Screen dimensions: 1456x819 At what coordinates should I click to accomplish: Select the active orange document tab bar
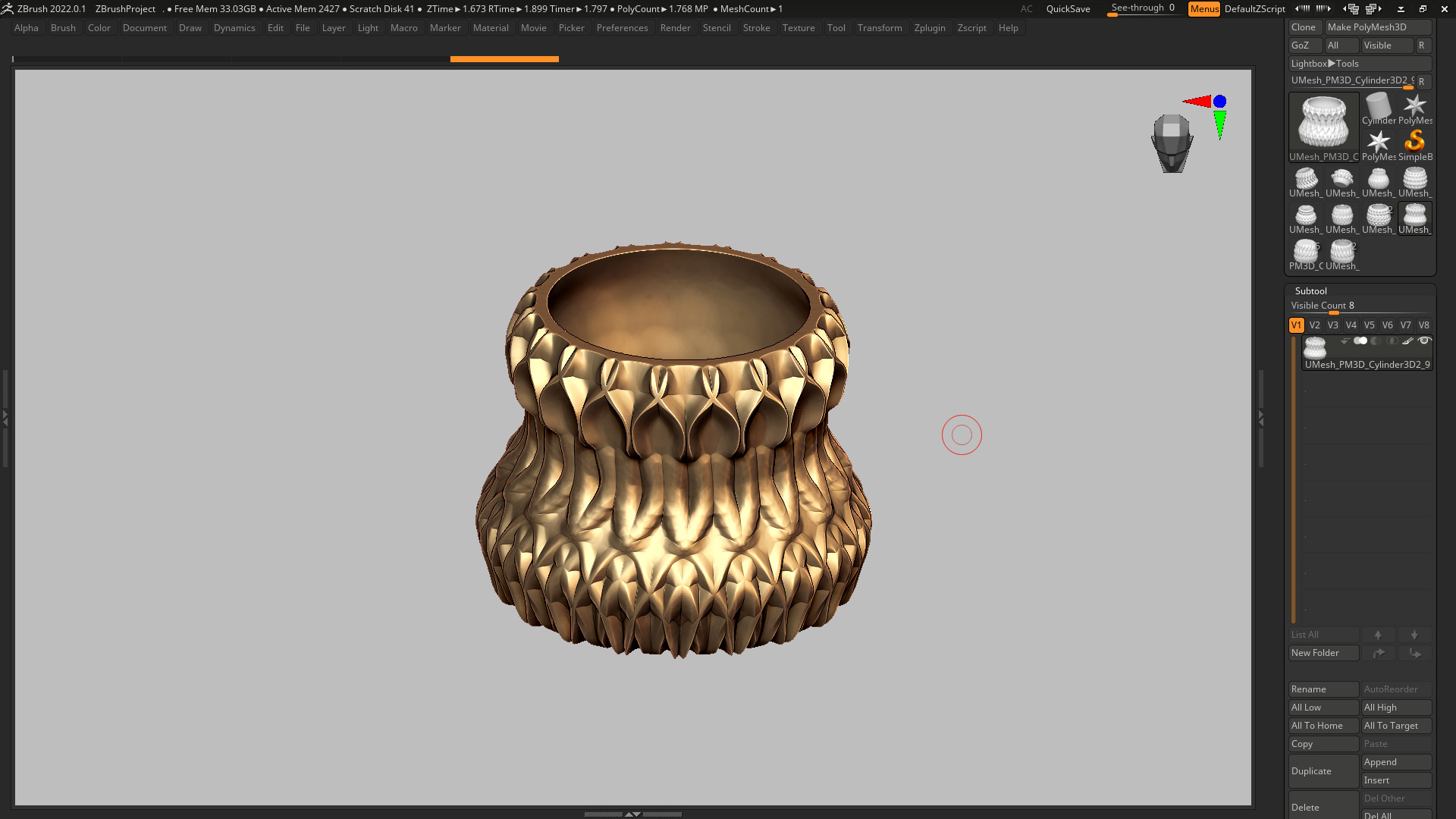click(x=504, y=58)
